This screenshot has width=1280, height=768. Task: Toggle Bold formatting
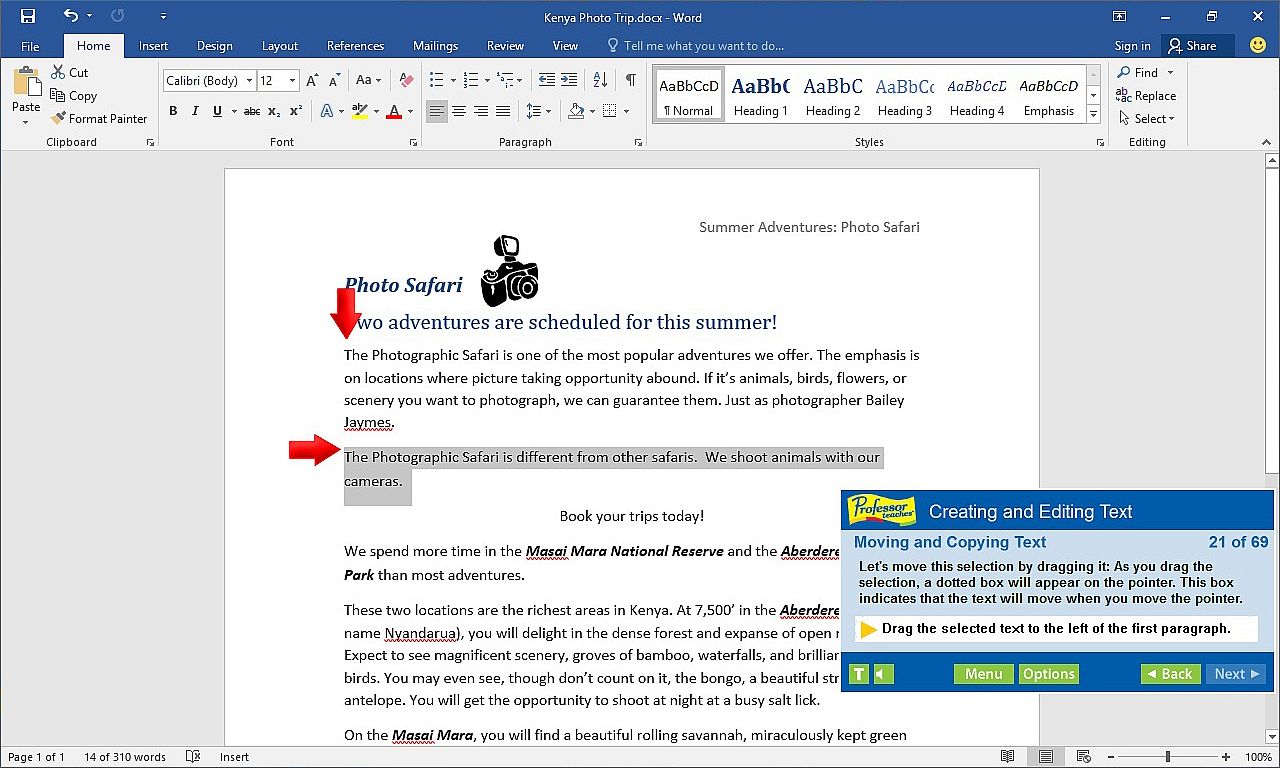pos(173,111)
